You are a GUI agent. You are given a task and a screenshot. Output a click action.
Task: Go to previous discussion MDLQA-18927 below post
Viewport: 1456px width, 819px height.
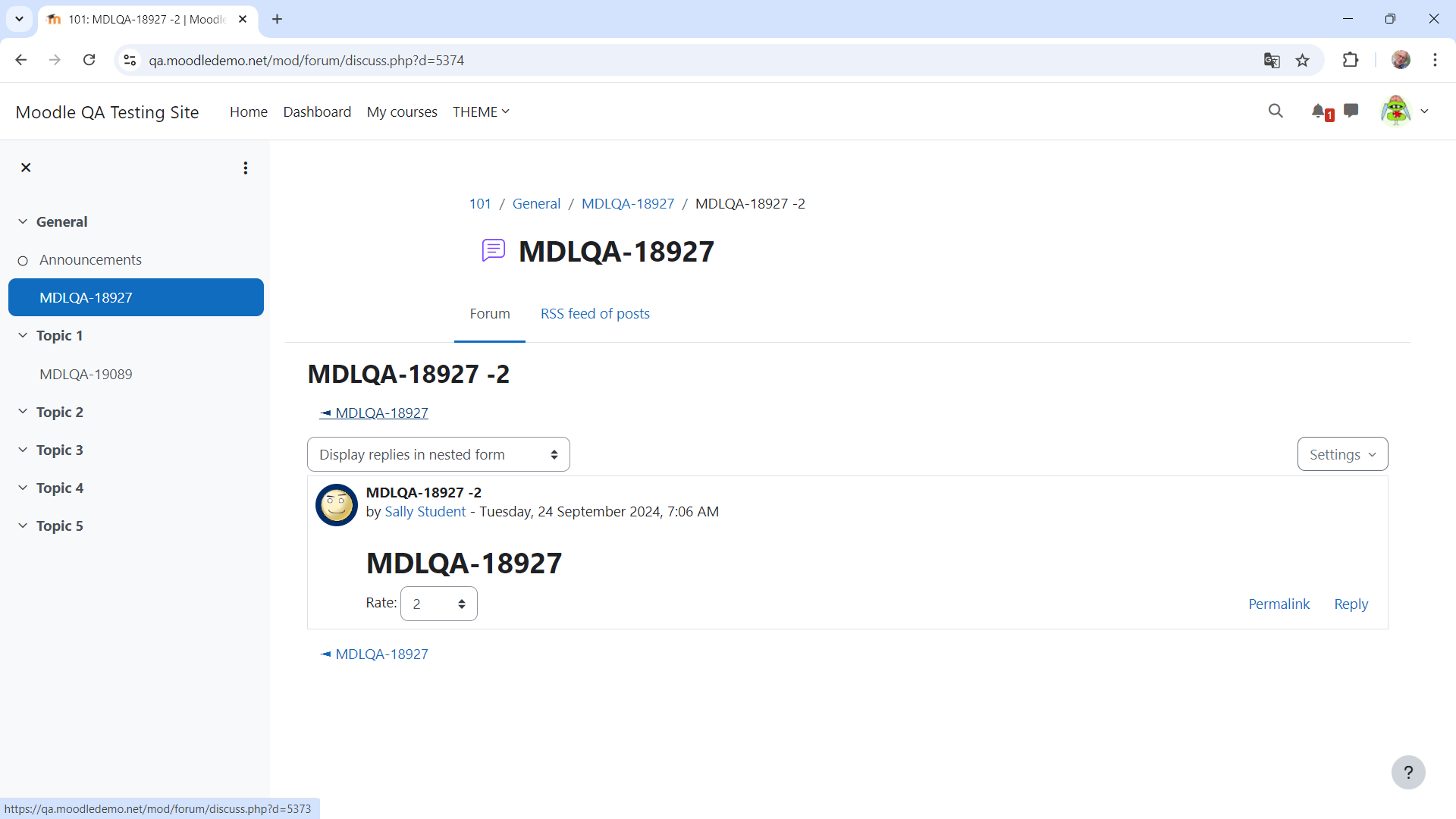pos(374,654)
